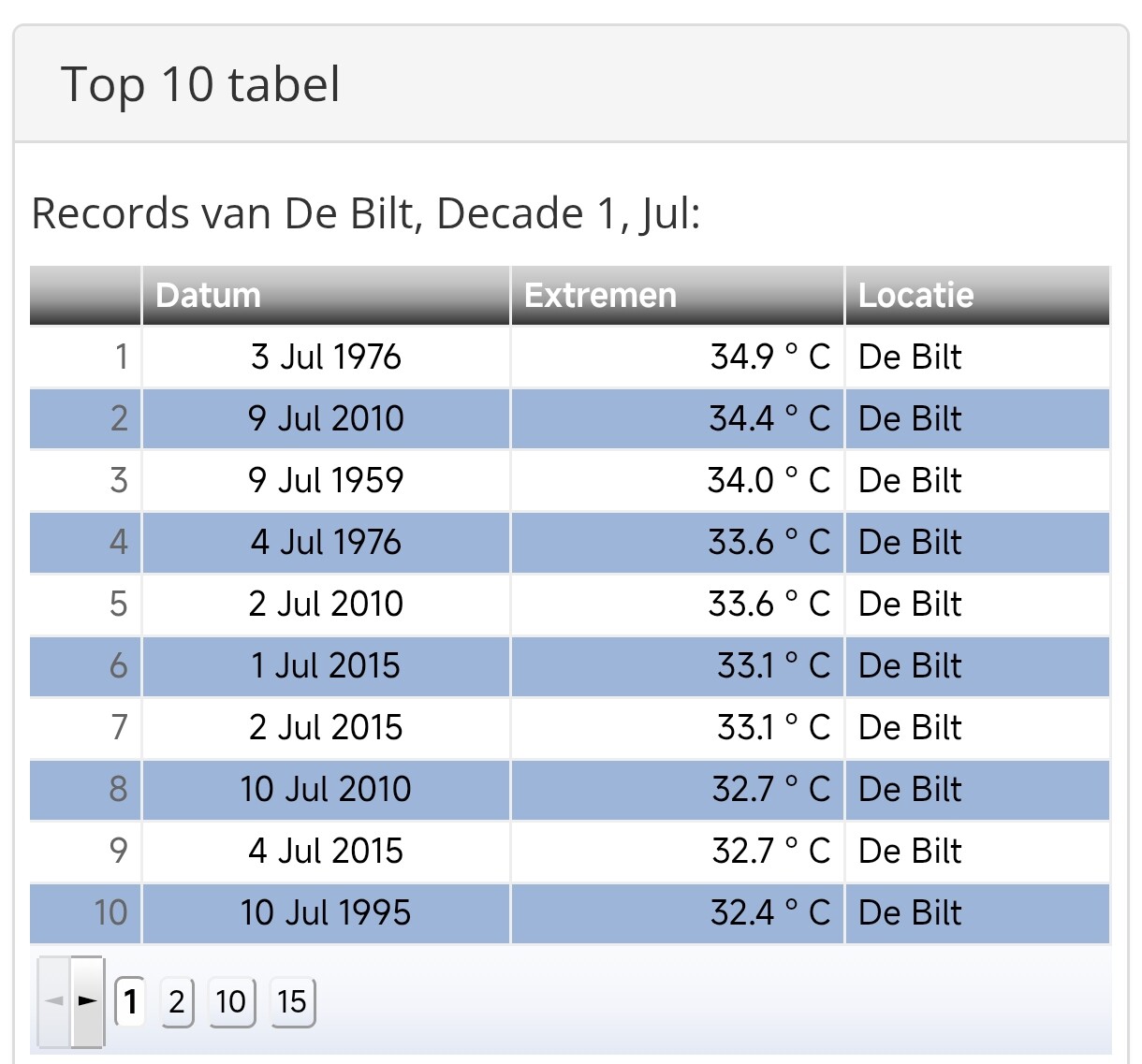Jump to page 15 of results
1142x1064 pixels.
(292, 1001)
